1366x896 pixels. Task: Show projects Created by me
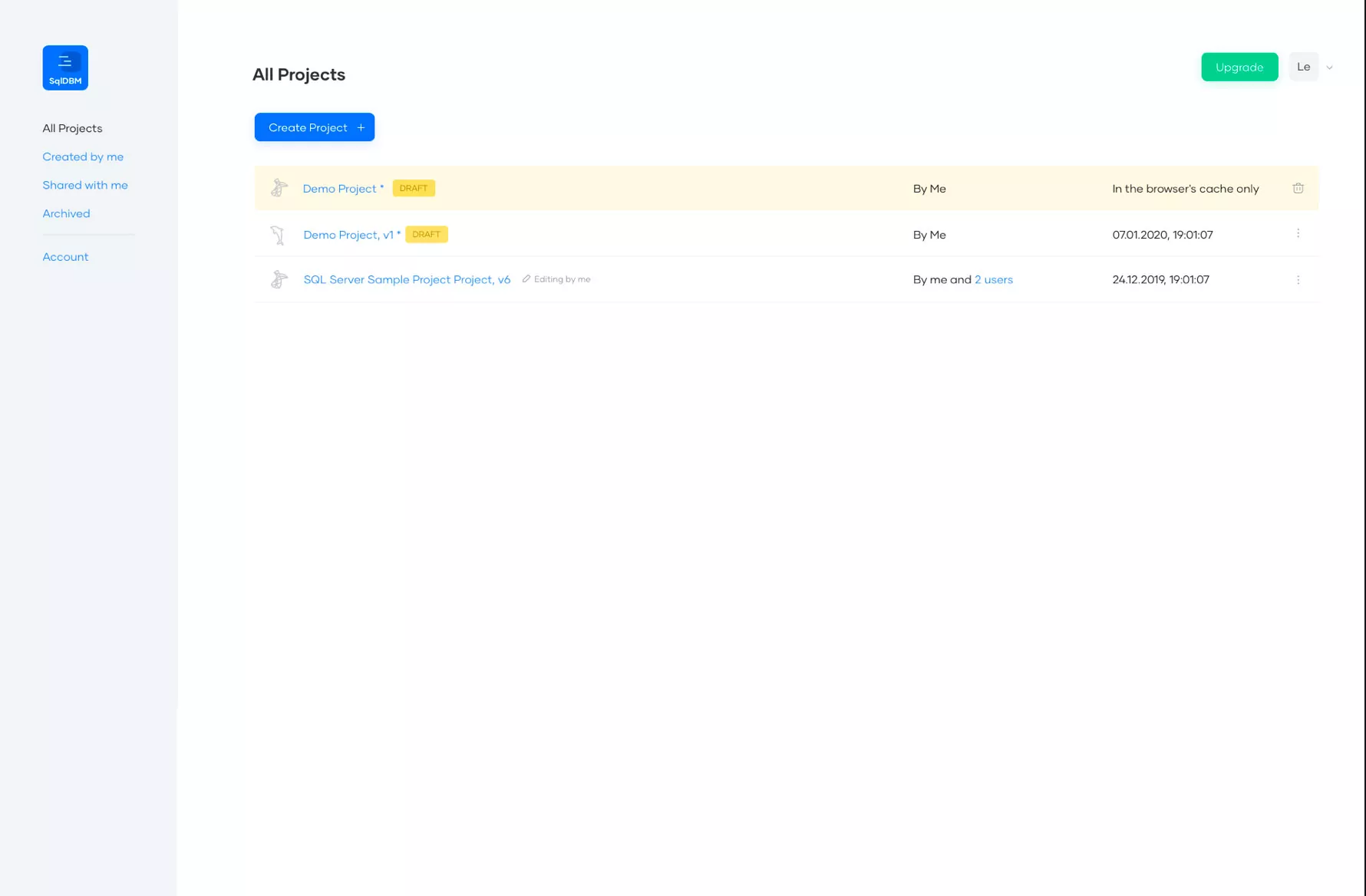click(83, 156)
